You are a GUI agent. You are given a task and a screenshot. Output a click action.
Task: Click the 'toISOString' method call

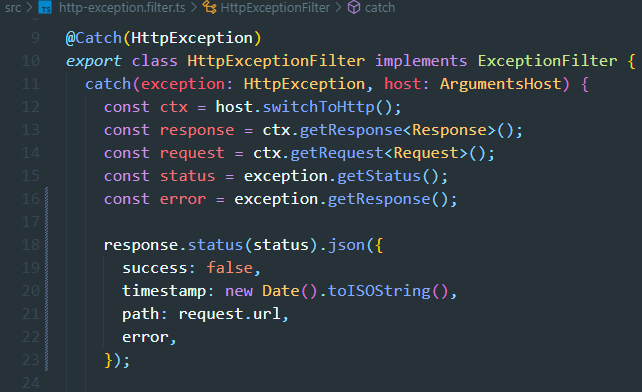pos(379,291)
